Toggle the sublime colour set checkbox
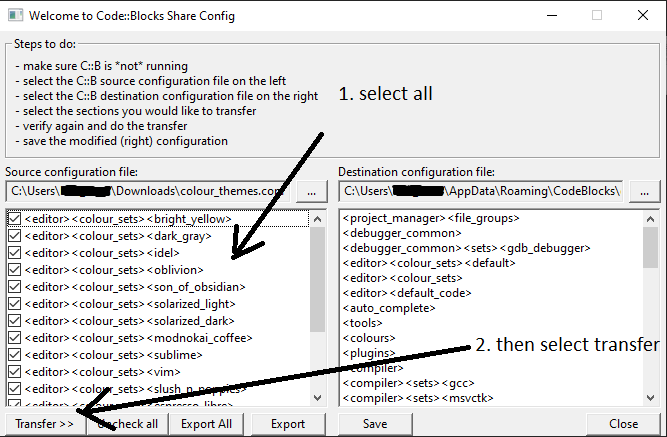The image size is (667, 437). coord(14,355)
